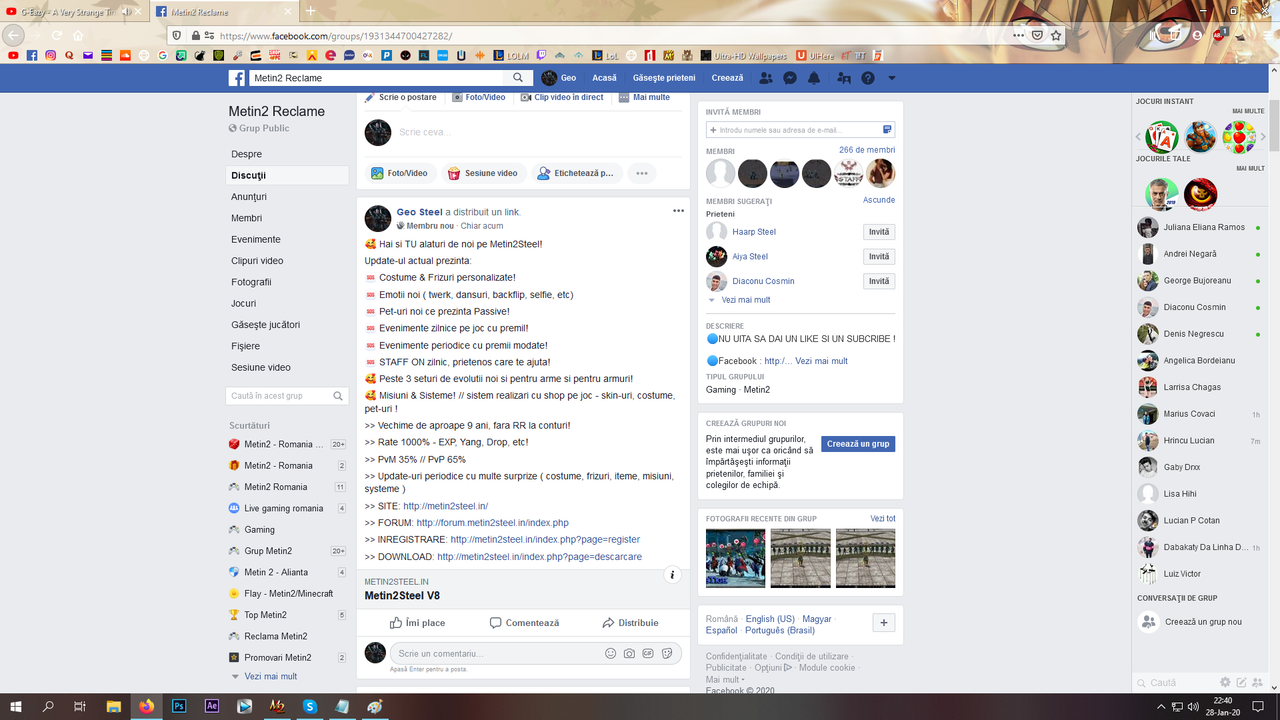Click the Facebook logo in the blue bar
This screenshot has height=720, width=1280.
[x=237, y=78]
